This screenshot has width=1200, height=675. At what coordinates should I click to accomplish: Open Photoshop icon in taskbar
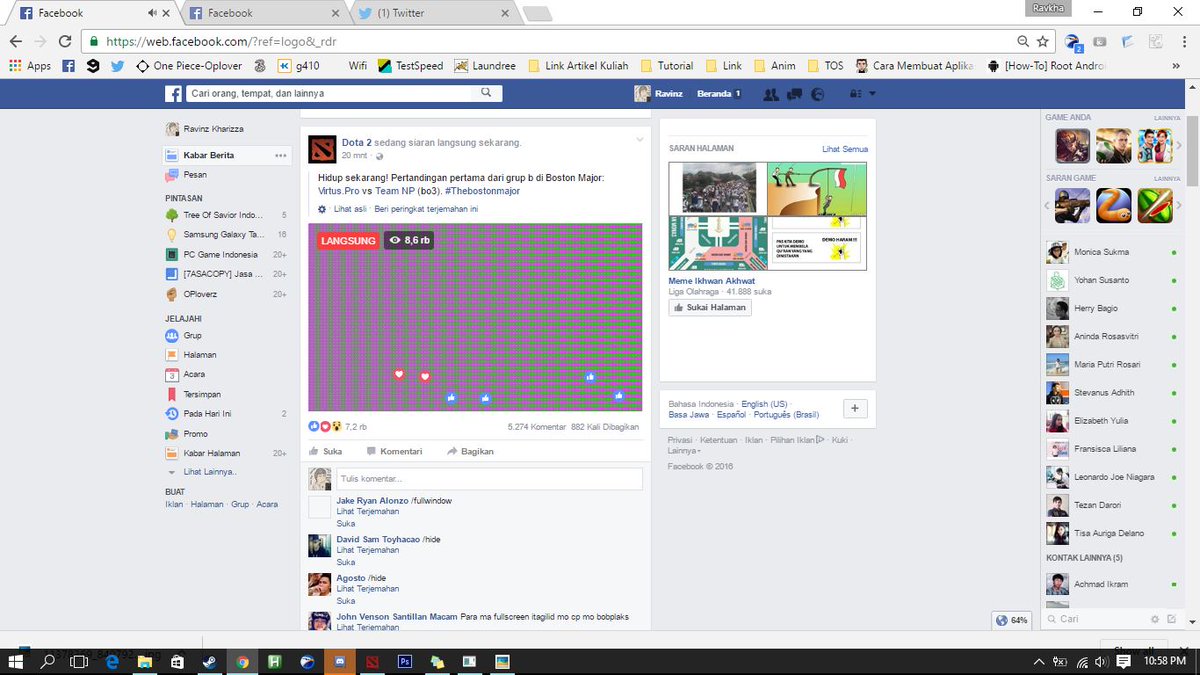coord(405,661)
